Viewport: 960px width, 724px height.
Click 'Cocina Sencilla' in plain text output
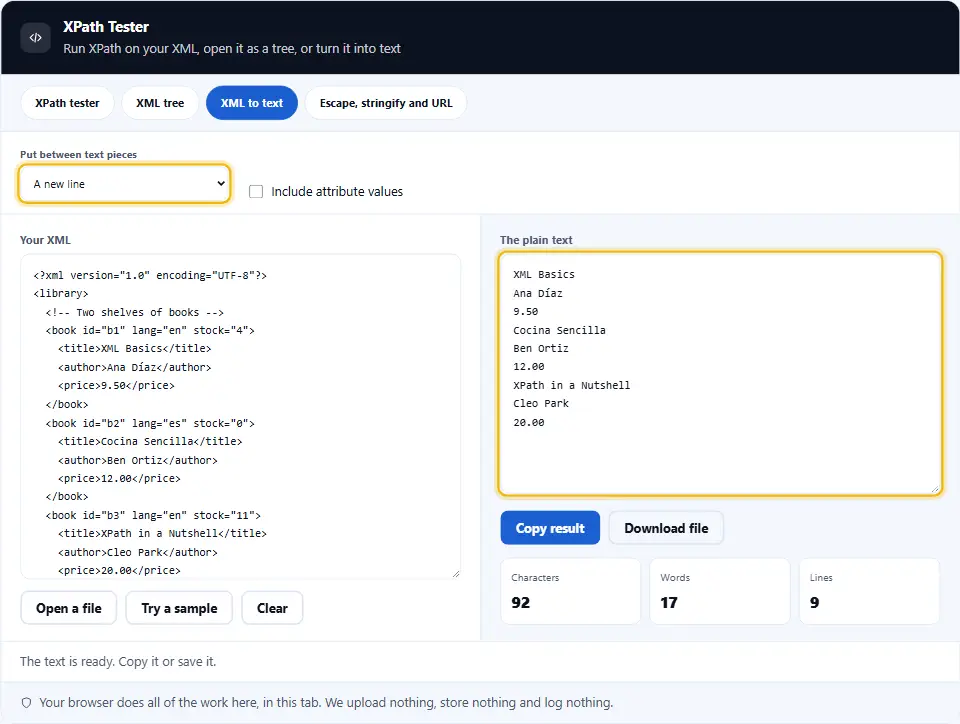click(x=559, y=330)
